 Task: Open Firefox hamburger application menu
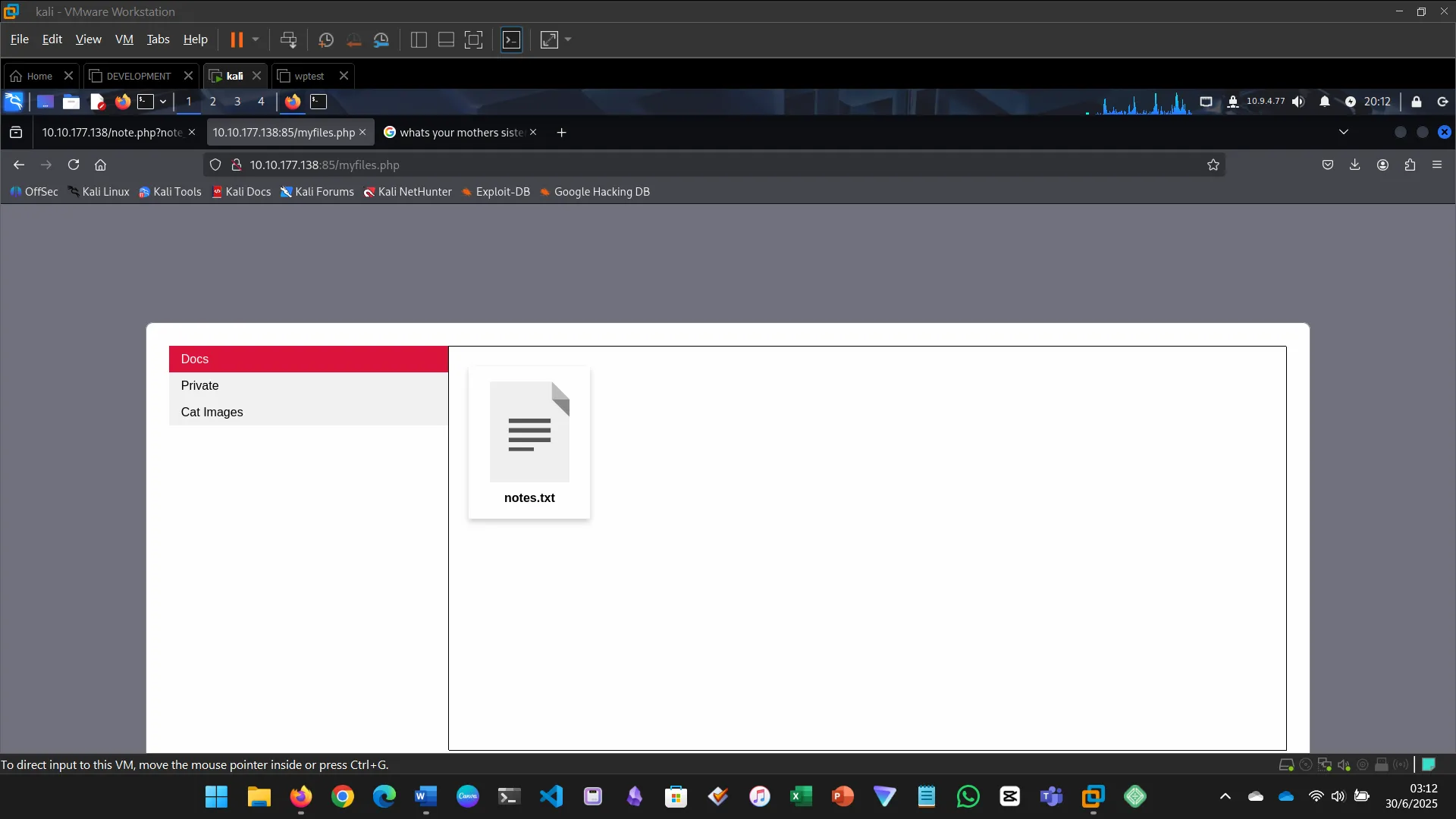click(1437, 165)
